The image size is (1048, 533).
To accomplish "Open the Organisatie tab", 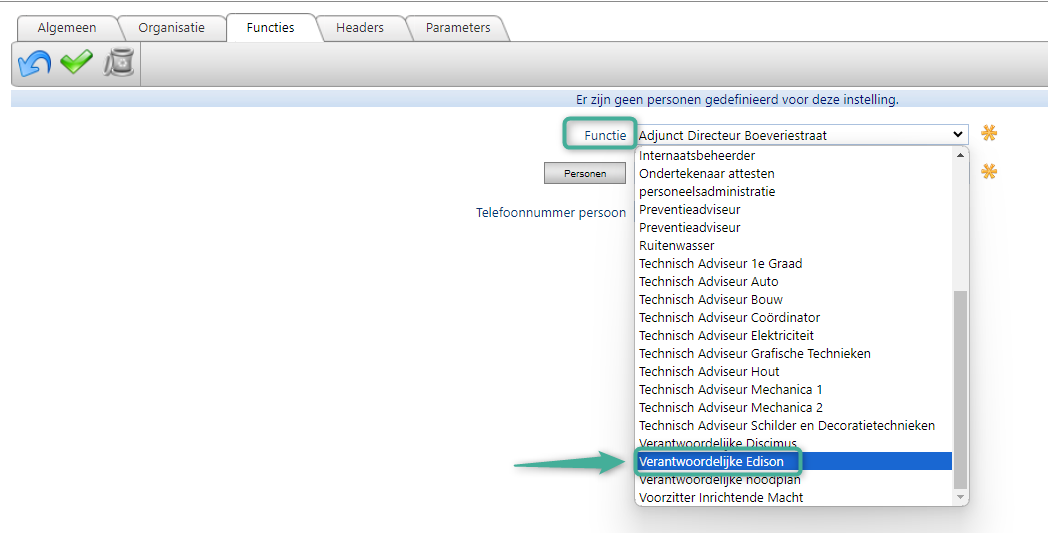I will pos(171,28).
